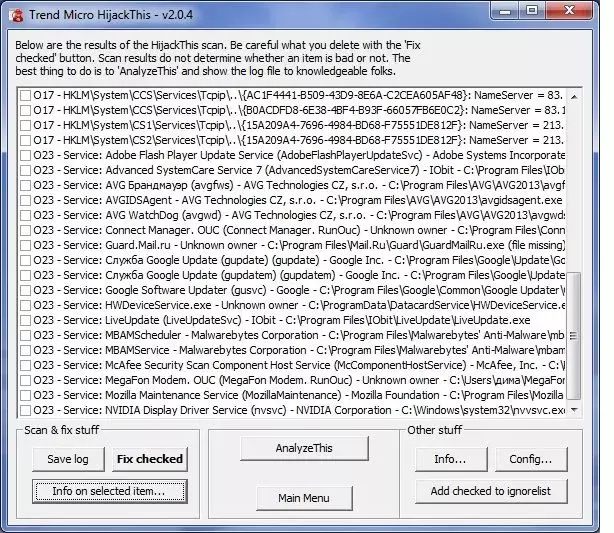This screenshot has height=533, width=614.
Task: Tick the Mozilla Maintenance Service checkbox
Action: click(25, 395)
